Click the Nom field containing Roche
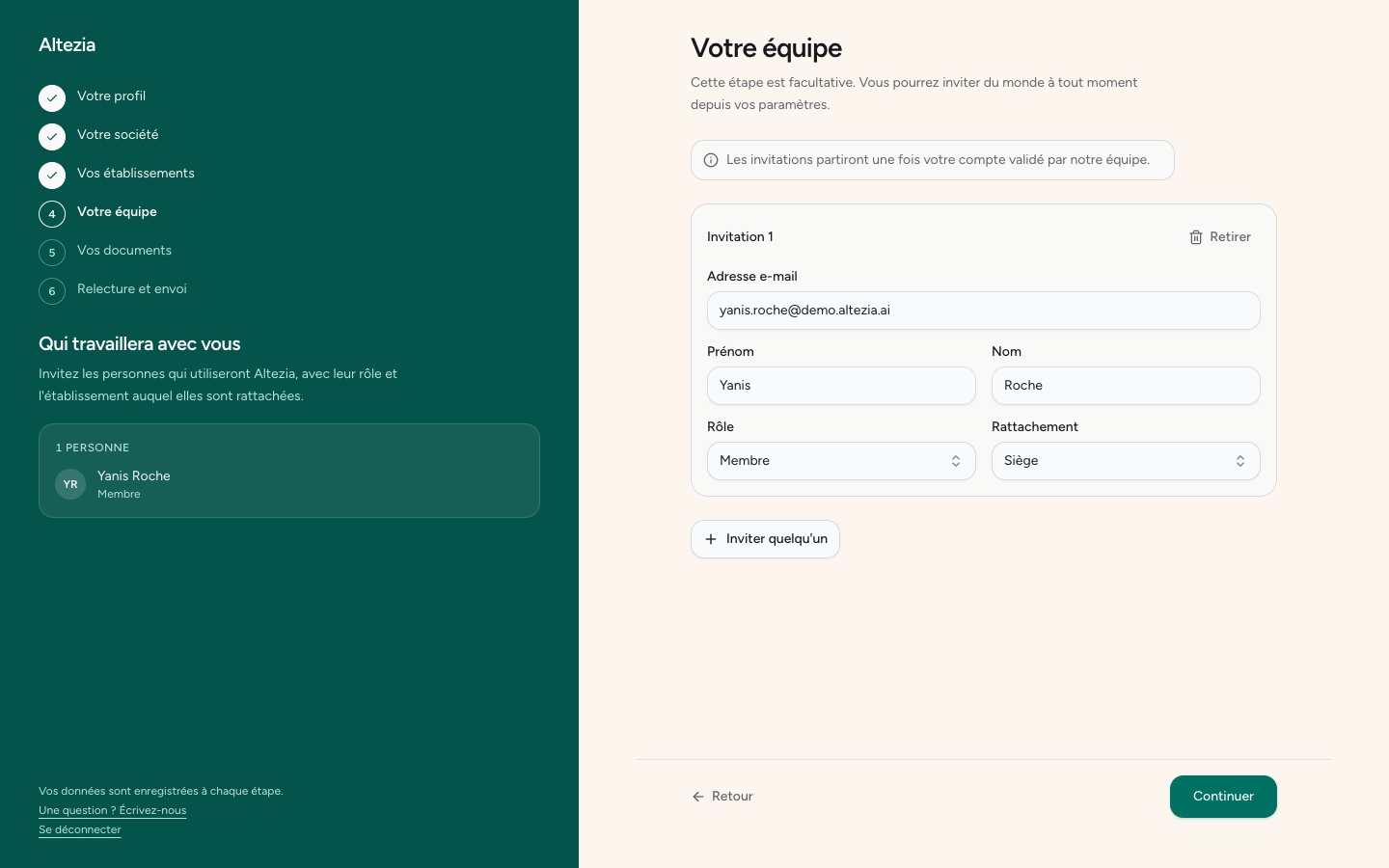Image resolution: width=1389 pixels, height=868 pixels. (x=1126, y=386)
